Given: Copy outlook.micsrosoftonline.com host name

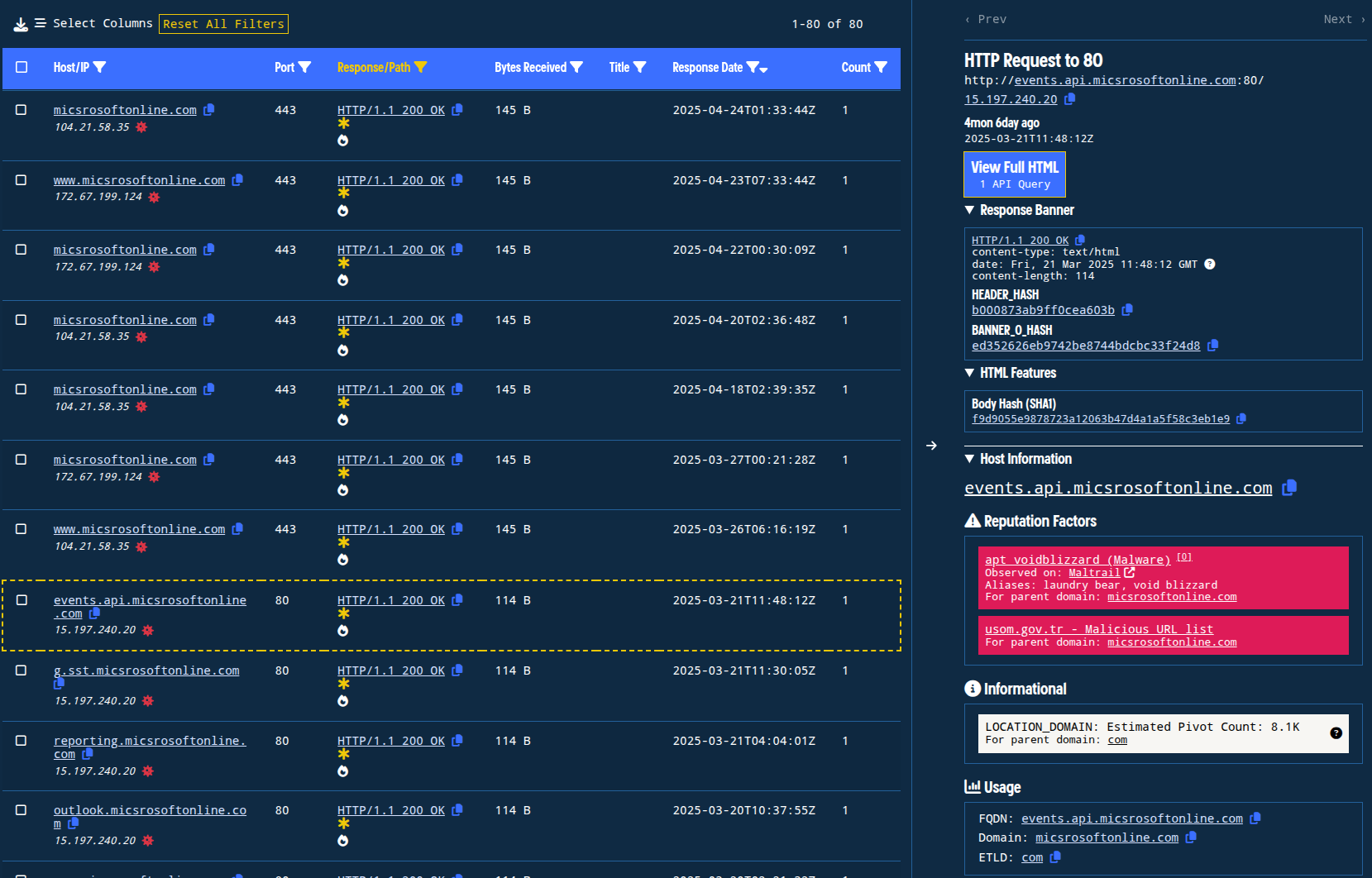Looking at the screenshot, I should coord(73,823).
